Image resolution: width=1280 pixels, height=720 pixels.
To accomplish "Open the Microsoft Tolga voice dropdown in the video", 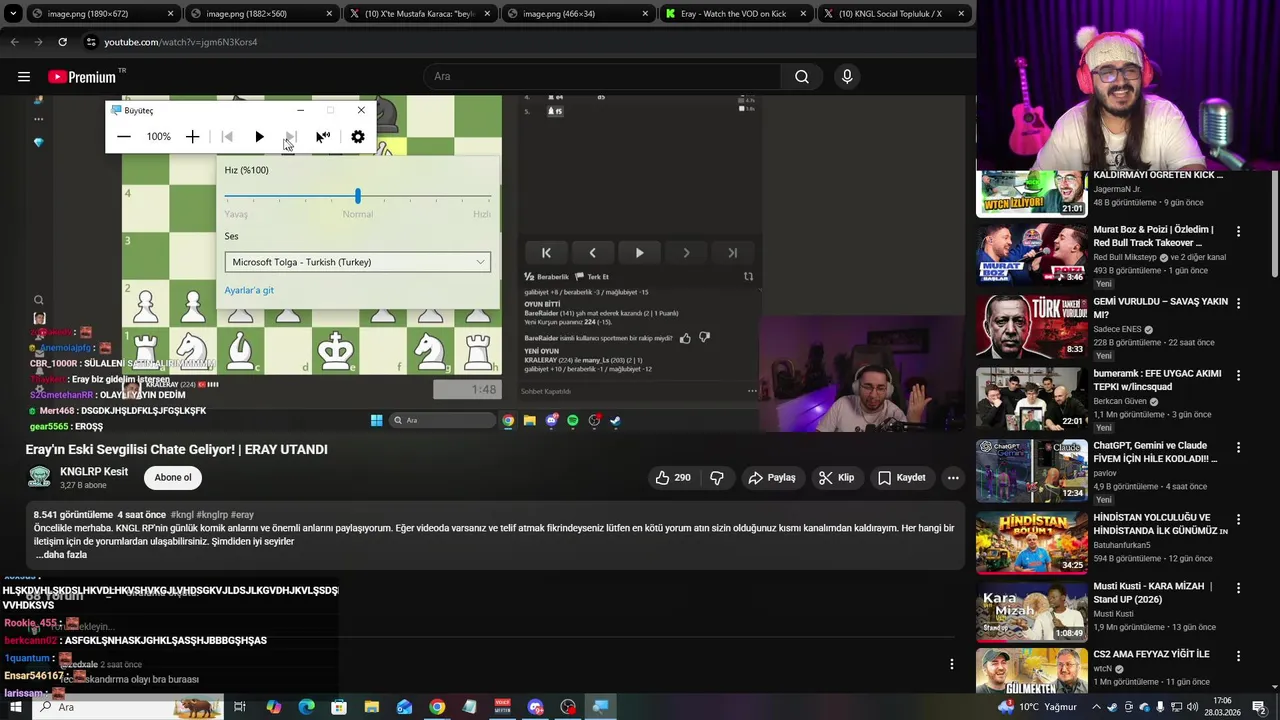I will [357, 262].
